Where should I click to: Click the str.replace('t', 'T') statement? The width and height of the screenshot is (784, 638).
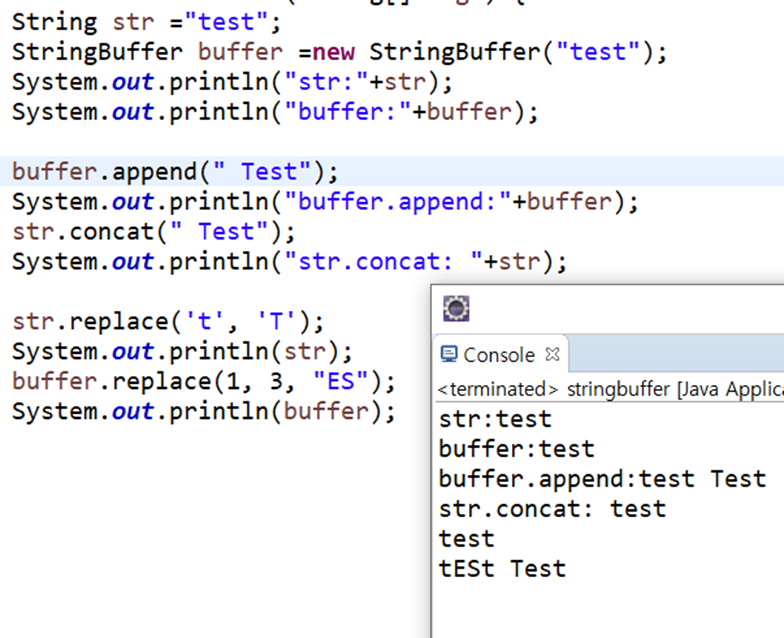click(168, 322)
